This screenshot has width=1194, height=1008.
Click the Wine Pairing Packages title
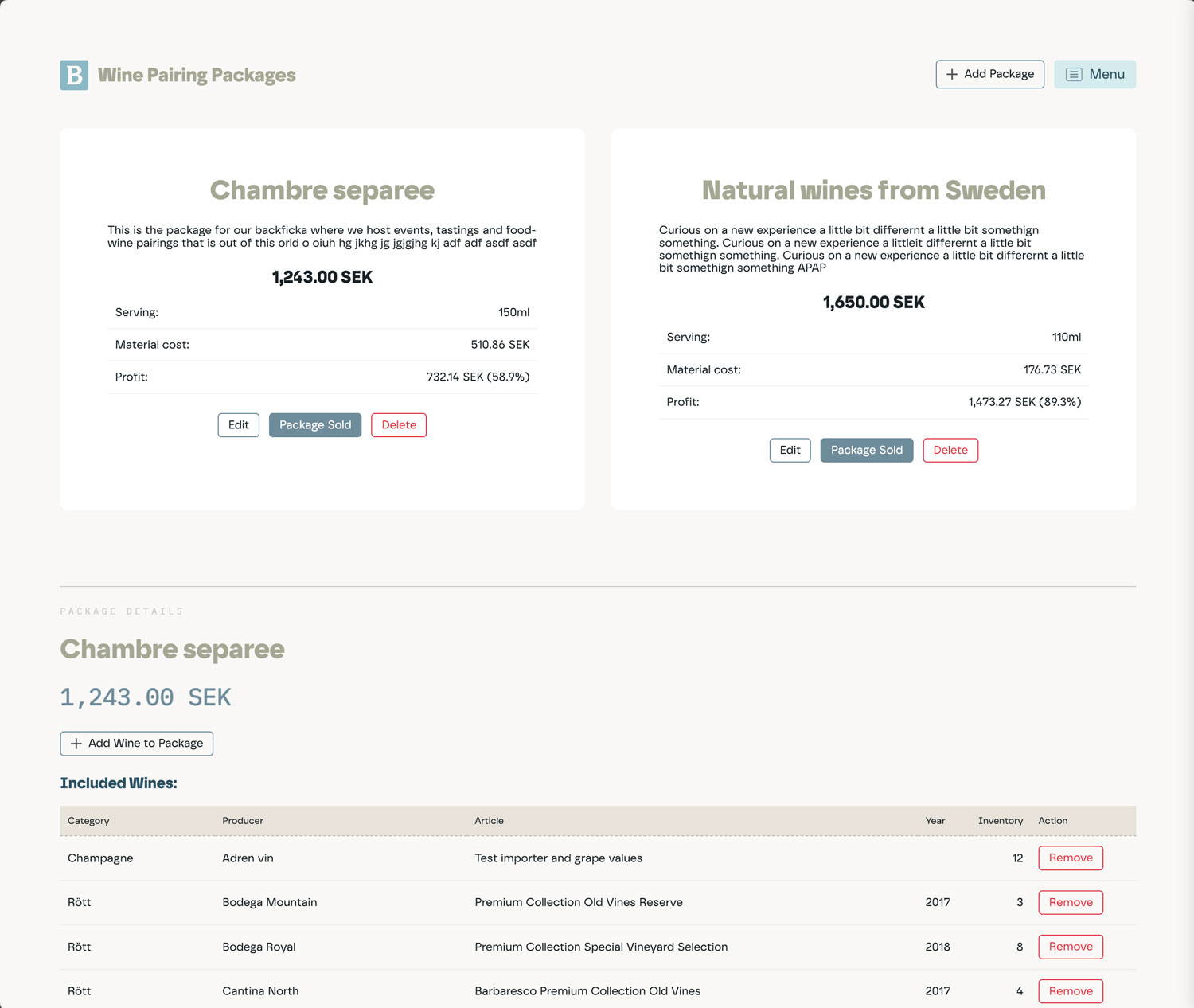coord(197,75)
